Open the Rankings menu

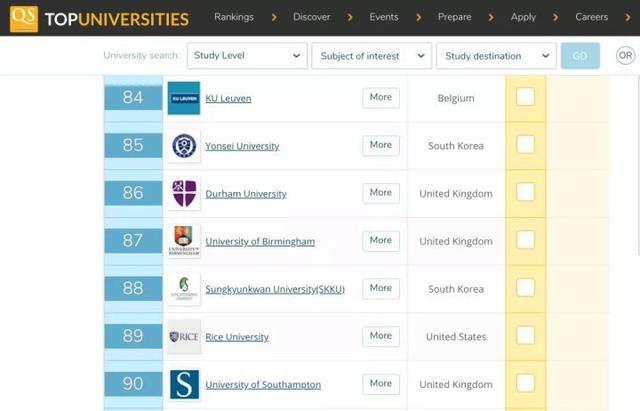pyautogui.click(x=234, y=17)
